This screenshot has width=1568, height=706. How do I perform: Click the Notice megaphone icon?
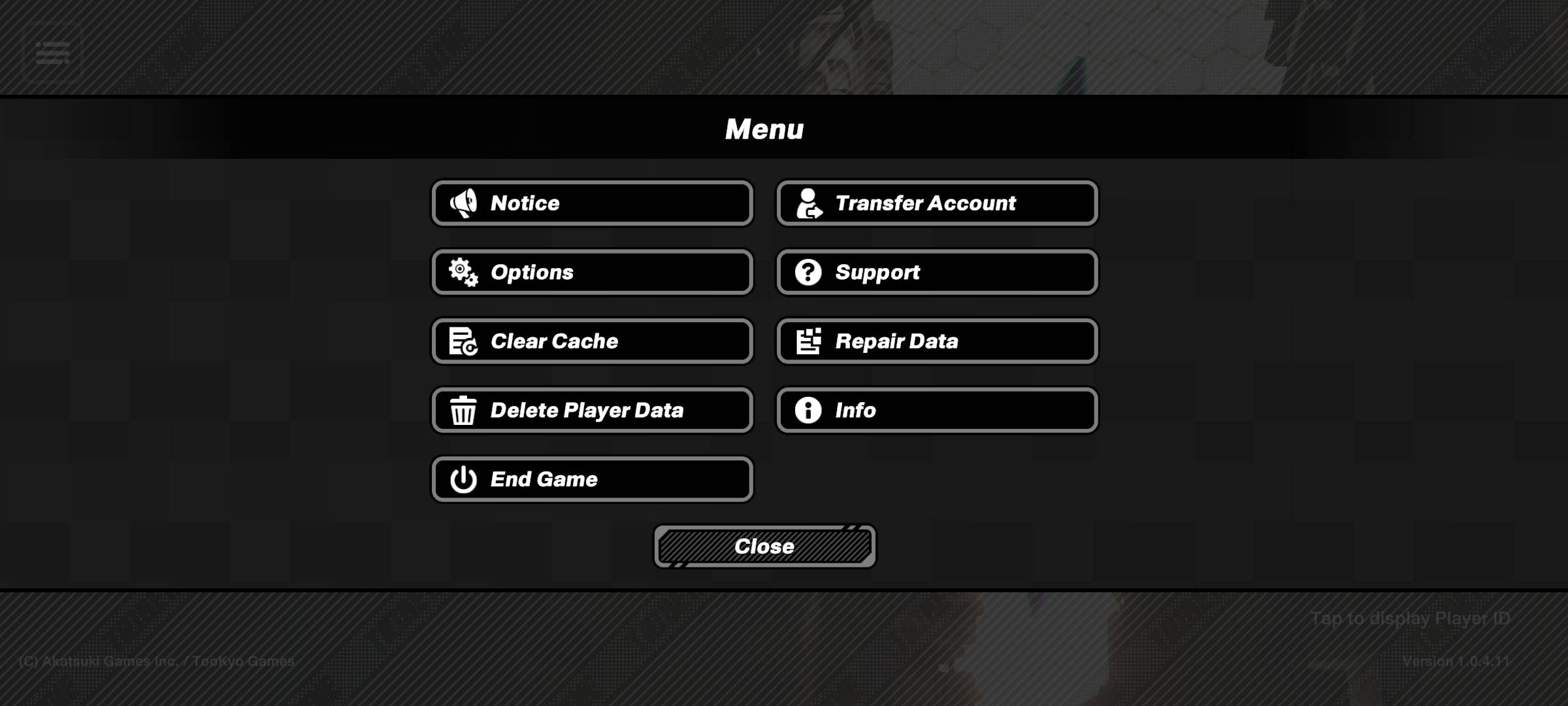462,203
